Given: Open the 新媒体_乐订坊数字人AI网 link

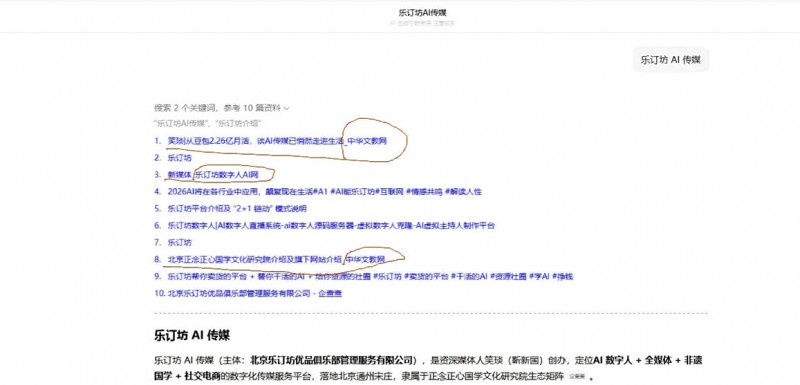Looking at the screenshot, I should 213,175.
